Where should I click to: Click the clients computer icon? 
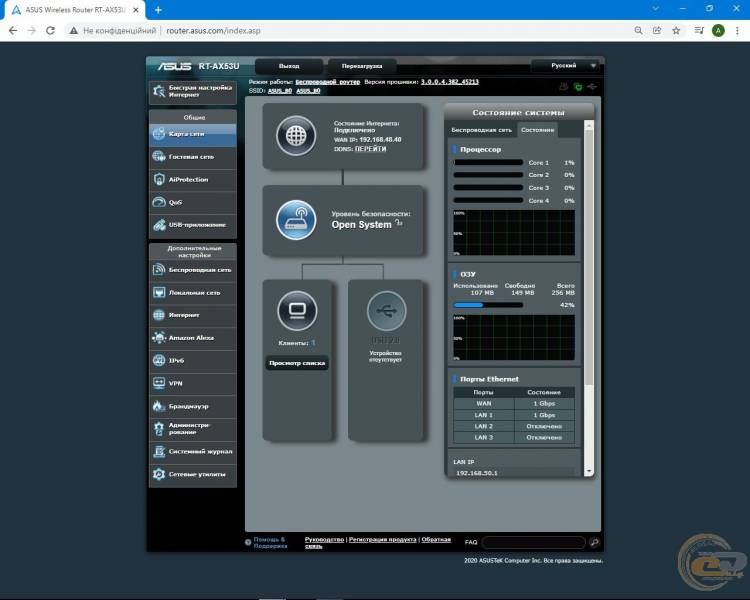[x=297, y=311]
